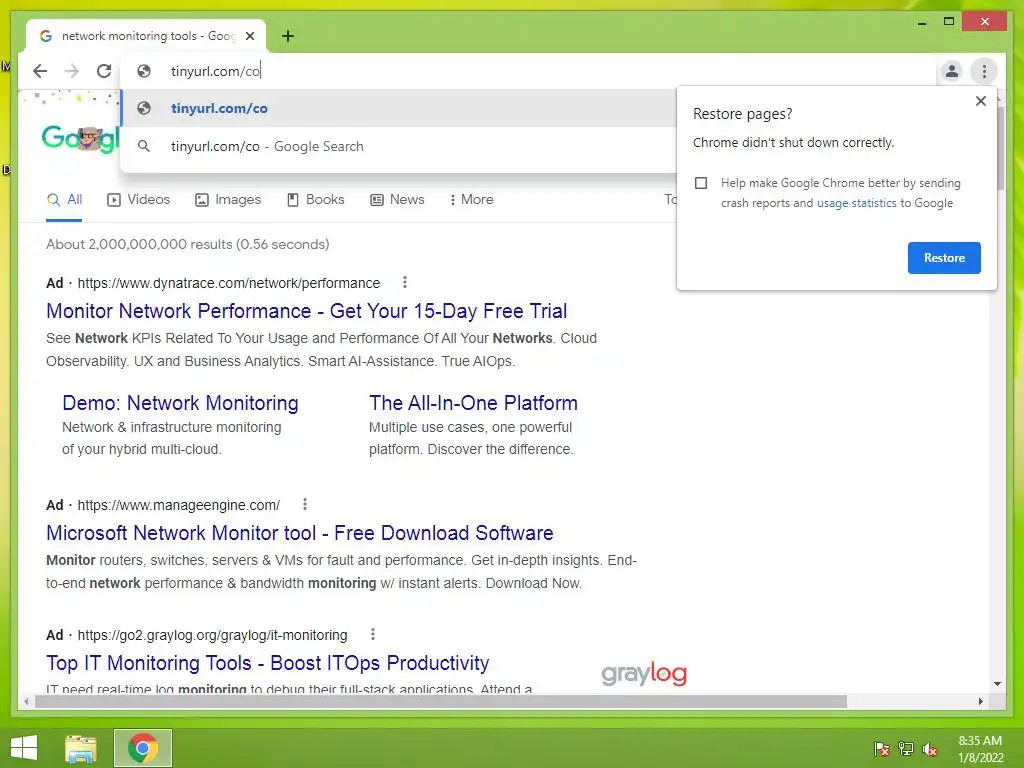Open Top IT Monitoring Tools link
This screenshot has height=768, width=1024.
click(268, 663)
